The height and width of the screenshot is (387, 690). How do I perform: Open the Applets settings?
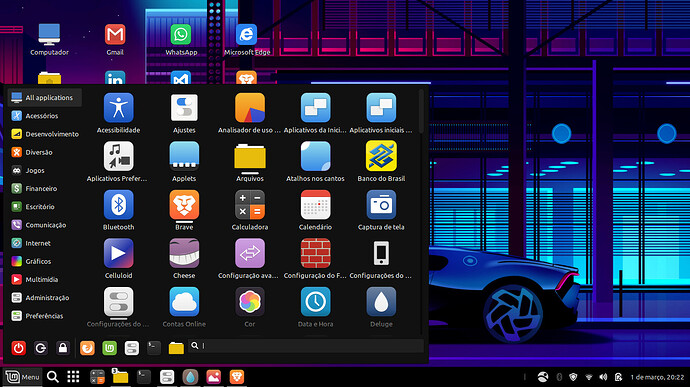coord(184,162)
